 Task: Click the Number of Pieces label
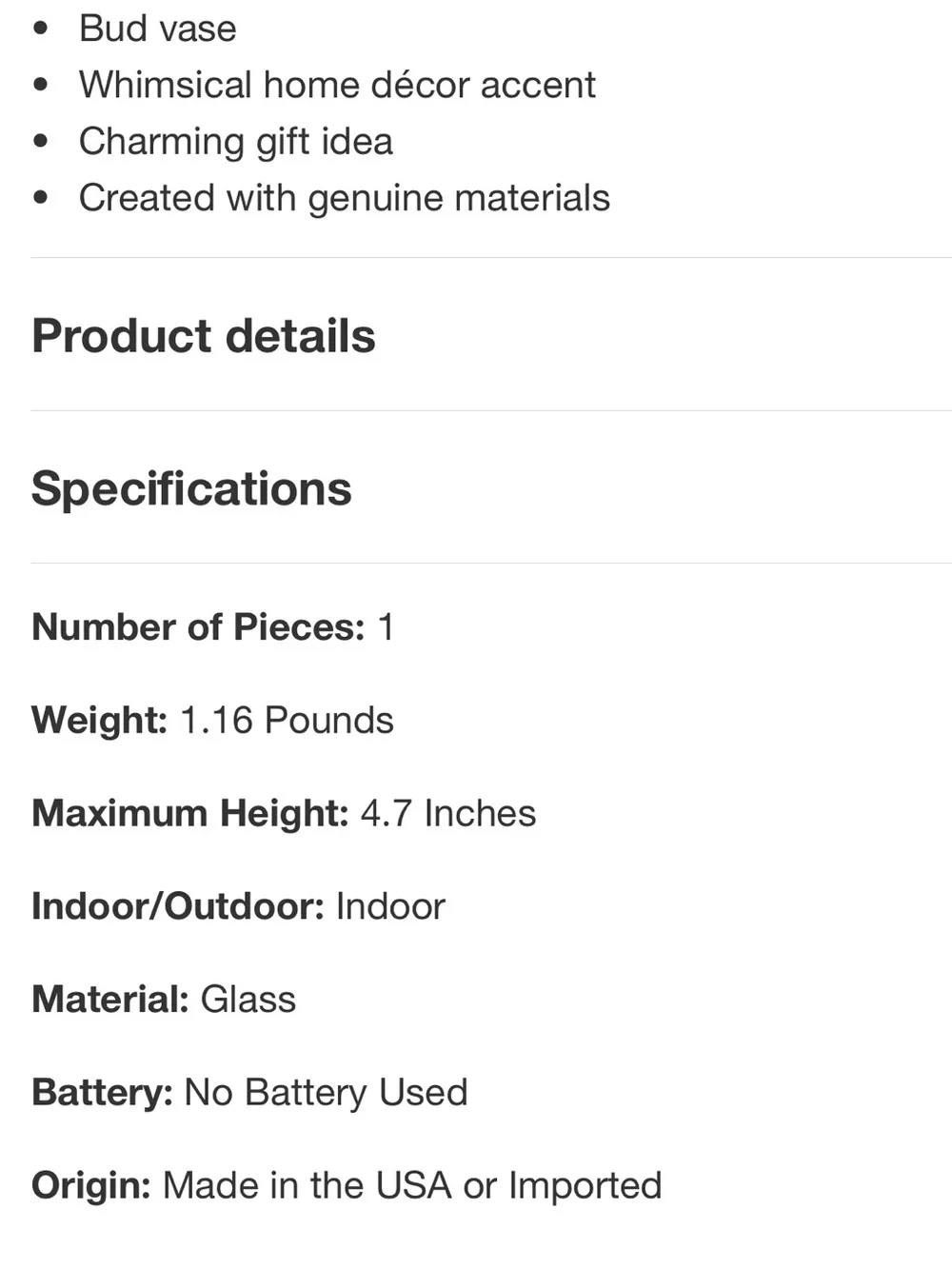point(198,627)
